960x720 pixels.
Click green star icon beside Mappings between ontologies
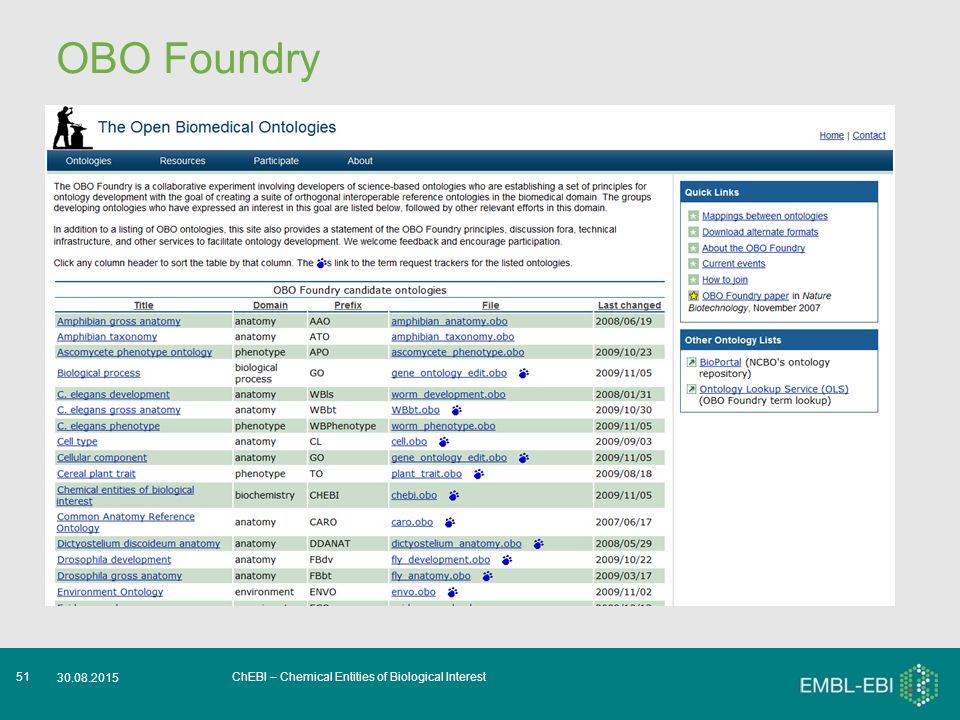coord(693,216)
